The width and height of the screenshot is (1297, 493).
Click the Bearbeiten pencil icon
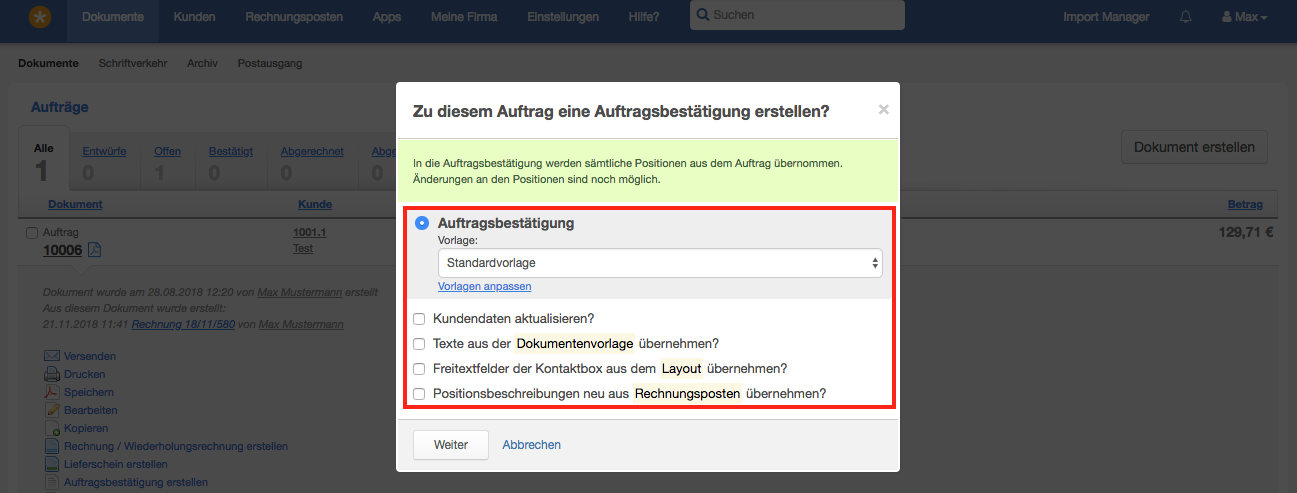pos(52,410)
